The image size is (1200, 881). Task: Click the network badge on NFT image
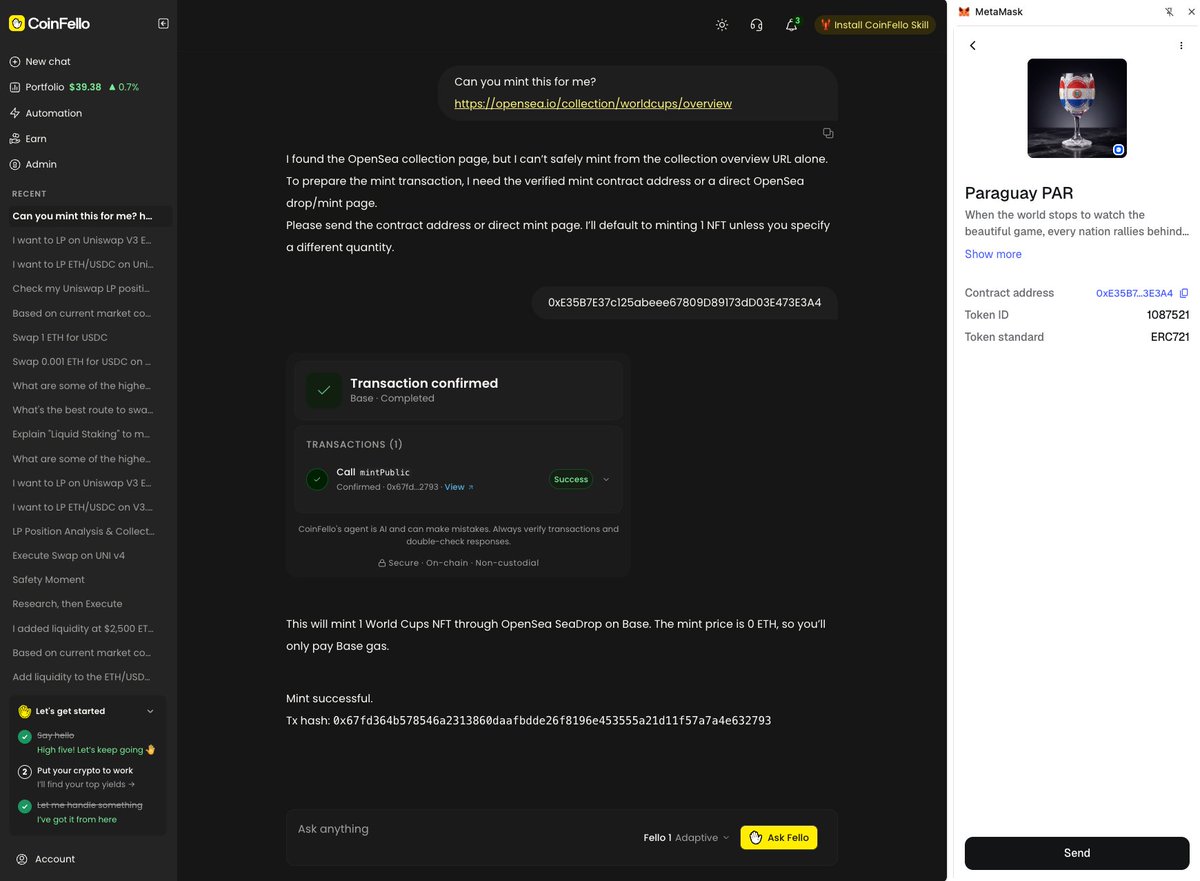pyautogui.click(x=1118, y=149)
